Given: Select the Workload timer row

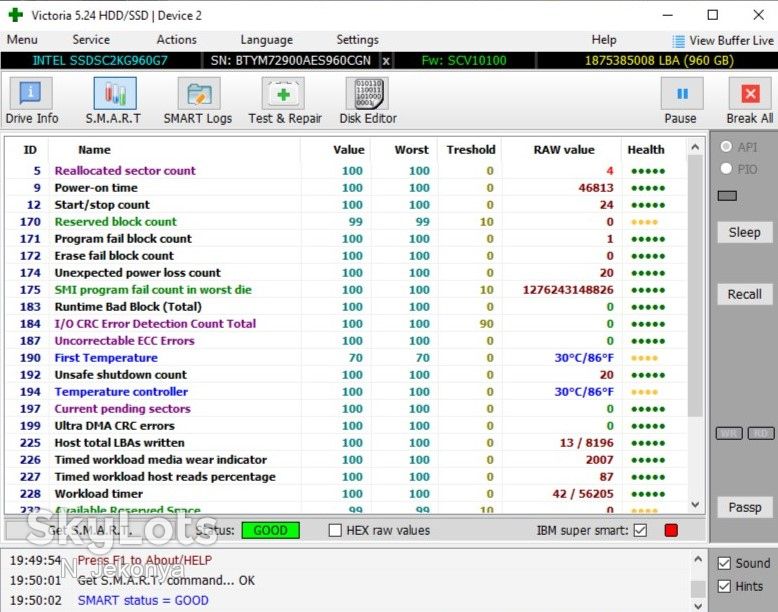Looking at the screenshot, I should 346,494.
